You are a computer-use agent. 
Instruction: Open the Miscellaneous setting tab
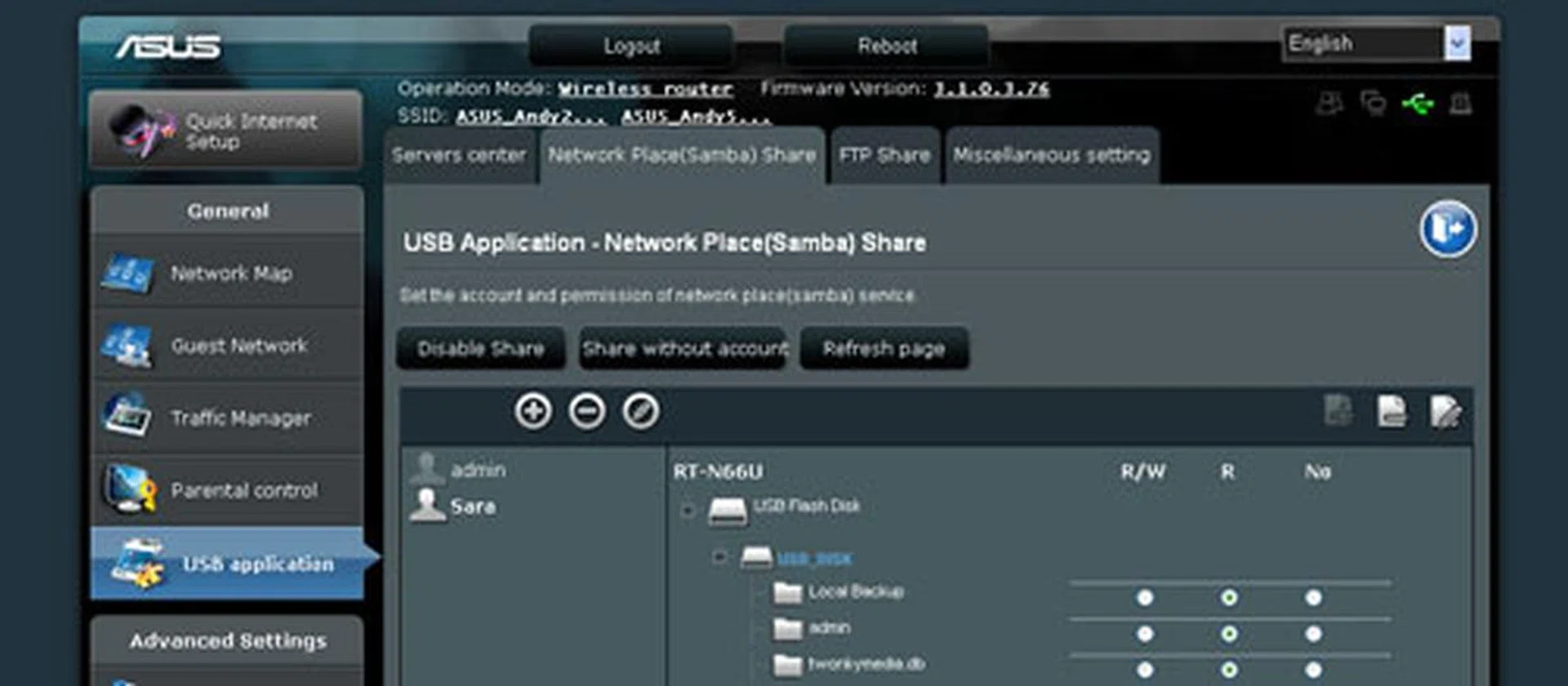click(1051, 155)
